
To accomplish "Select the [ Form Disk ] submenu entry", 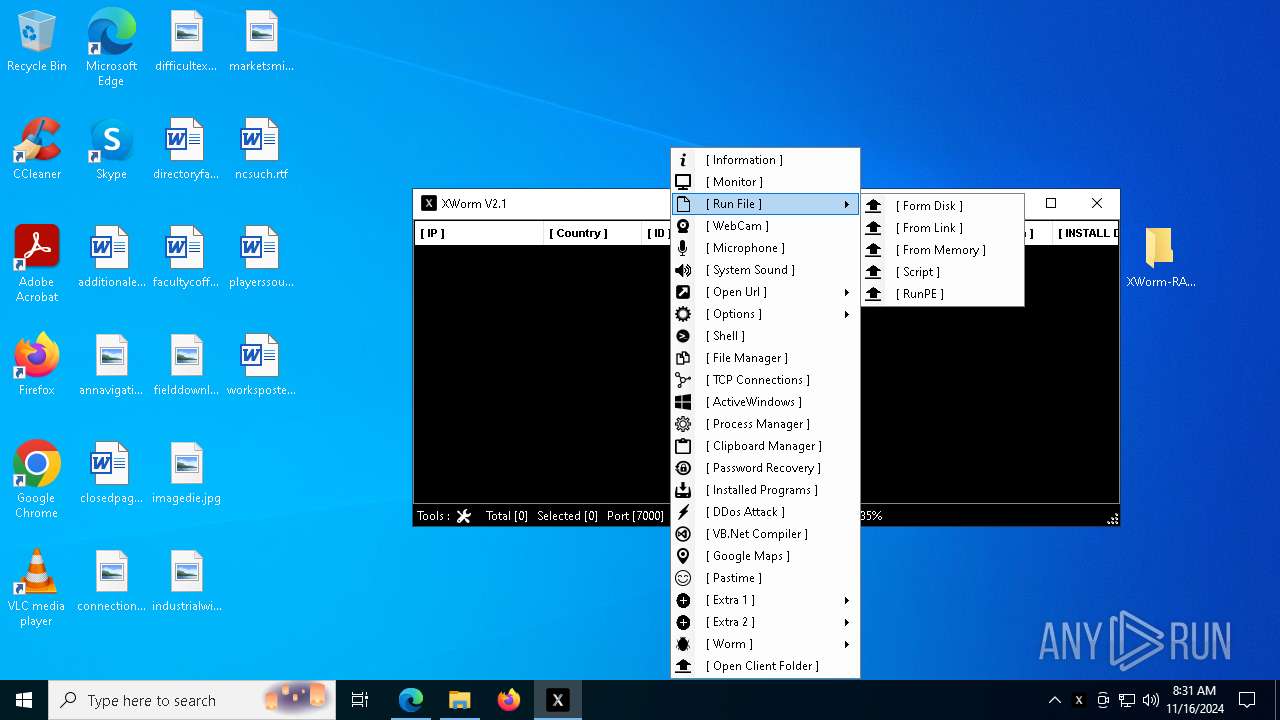I will click(x=943, y=206).
